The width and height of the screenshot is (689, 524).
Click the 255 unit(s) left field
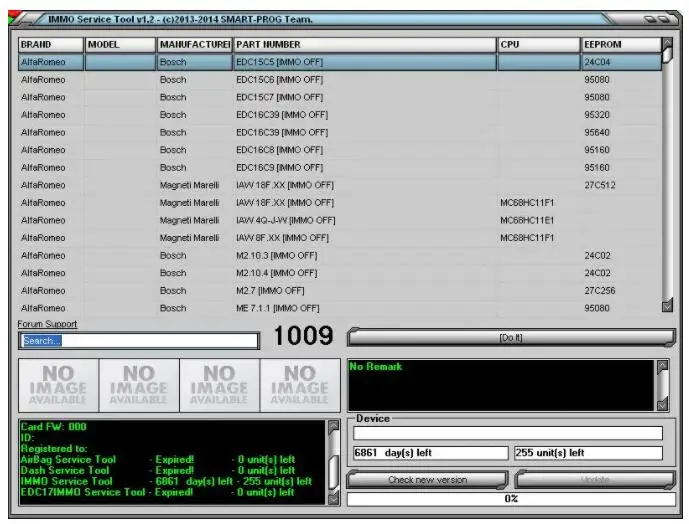pyautogui.click(x=588, y=453)
